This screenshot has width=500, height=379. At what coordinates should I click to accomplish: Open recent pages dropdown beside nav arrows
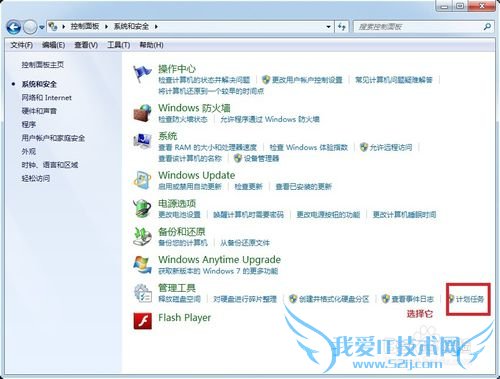(42, 27)
